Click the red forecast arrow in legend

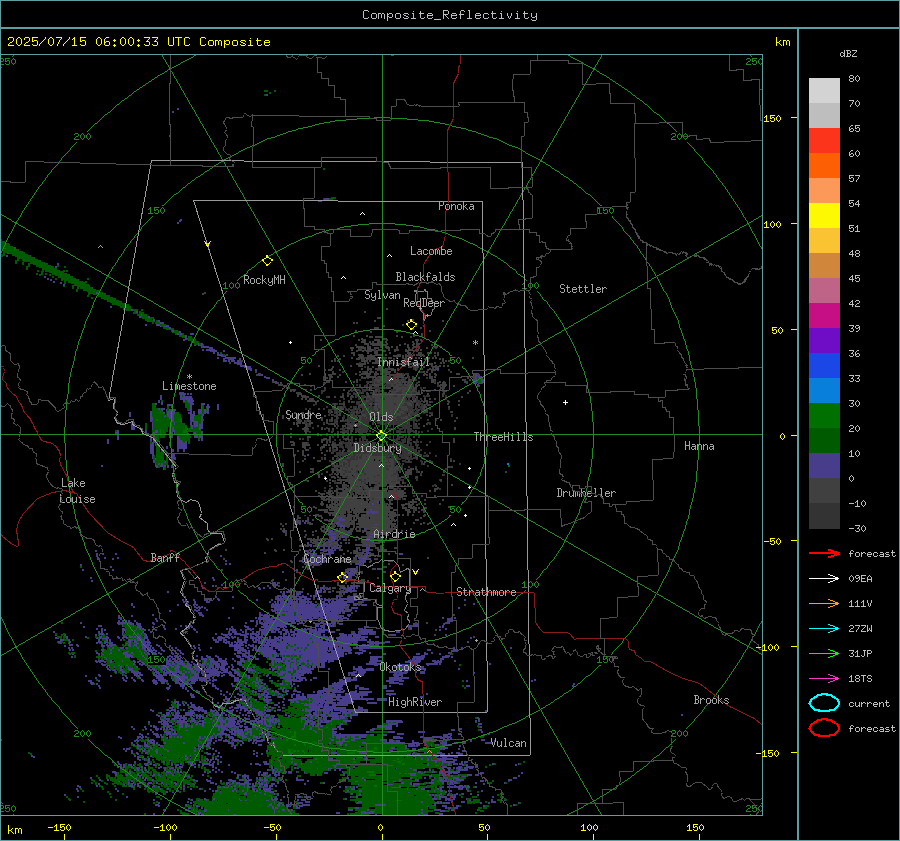pyautogui.click(x=824, y=553)
